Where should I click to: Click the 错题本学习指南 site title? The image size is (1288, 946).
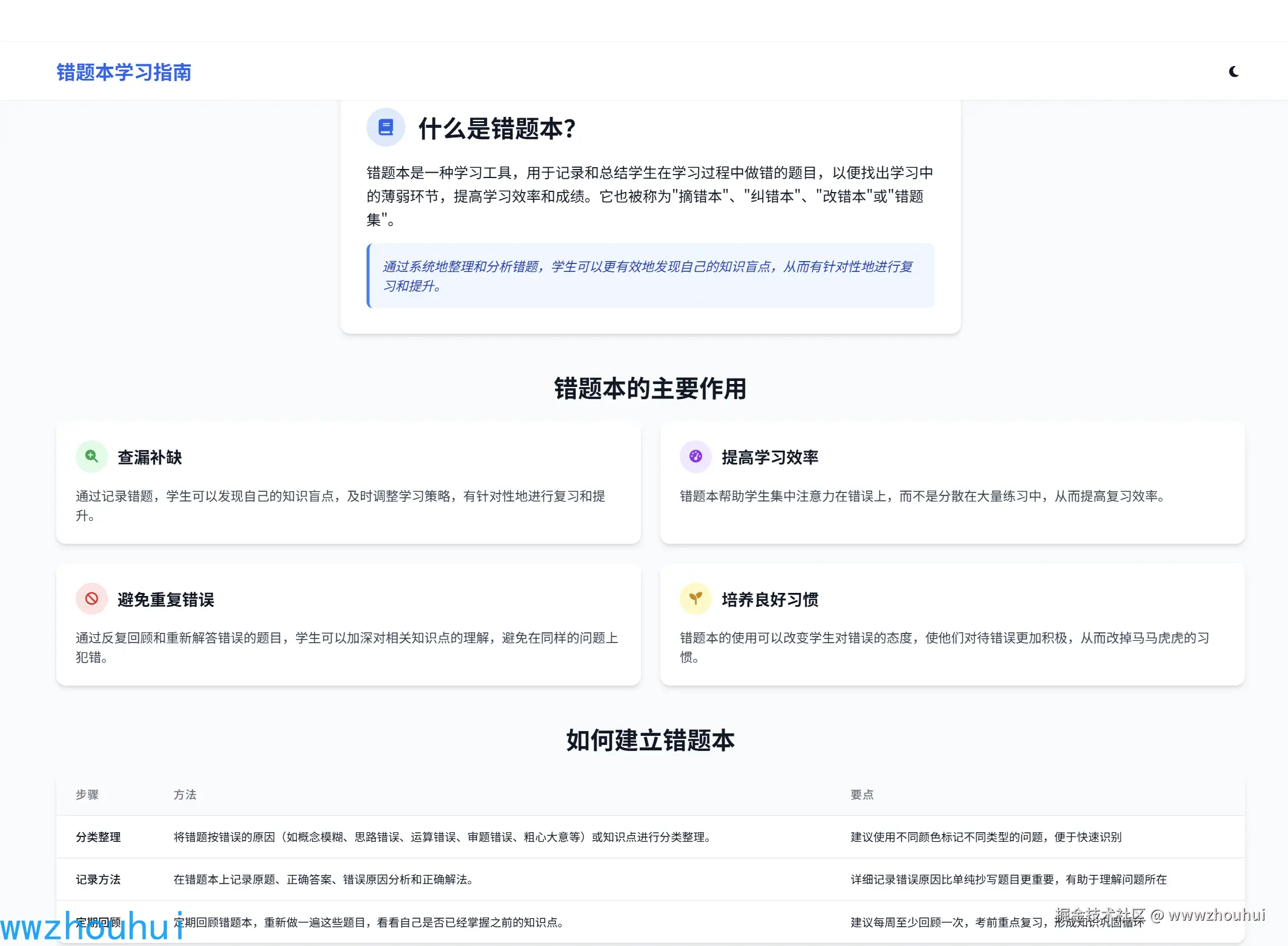[x=124, y=72]
